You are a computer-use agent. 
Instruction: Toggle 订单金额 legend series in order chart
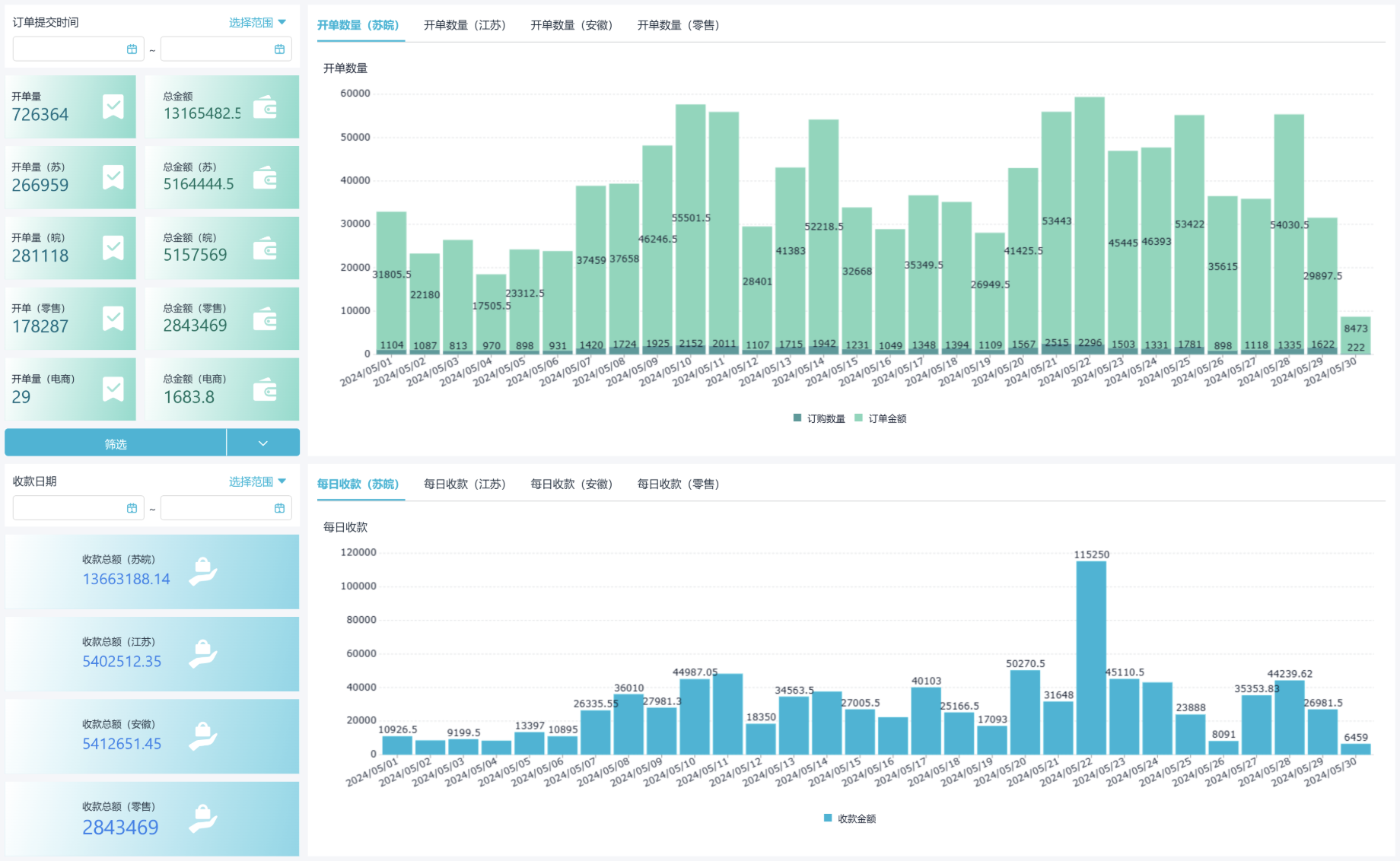[880, 418]
